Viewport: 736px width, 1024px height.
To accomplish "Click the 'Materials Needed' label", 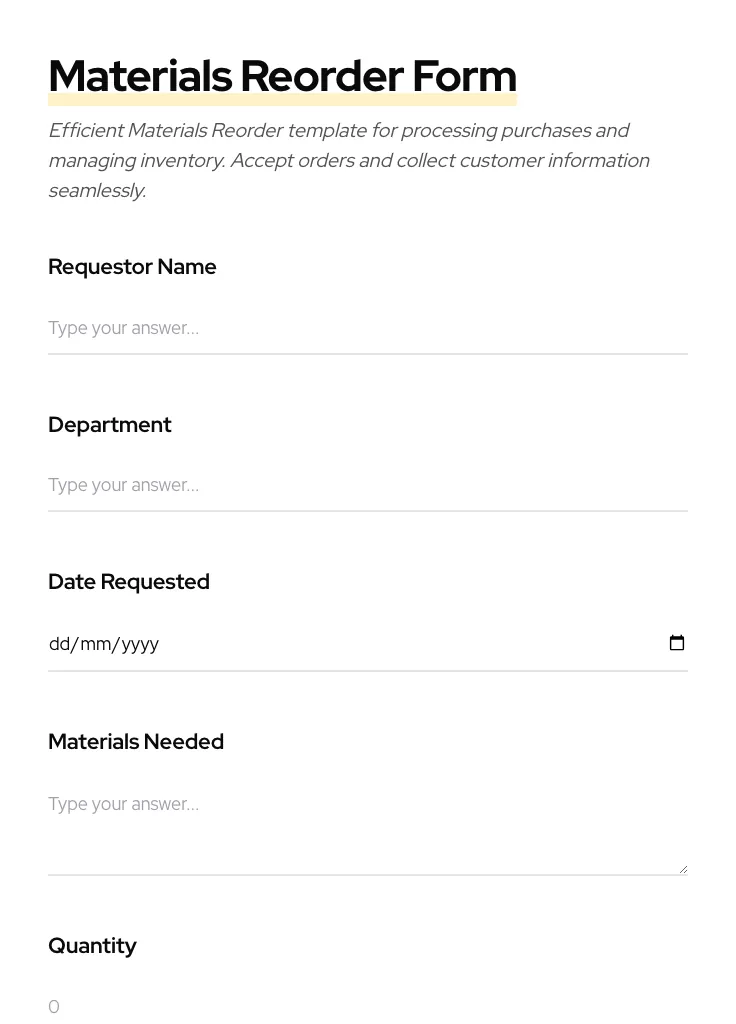I will (136, 742).
